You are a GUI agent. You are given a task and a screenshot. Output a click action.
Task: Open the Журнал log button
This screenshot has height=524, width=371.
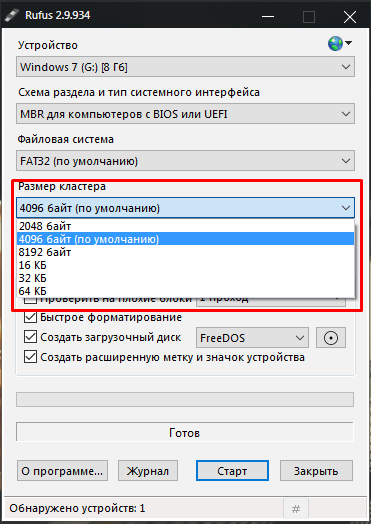(x=148, y=471)
